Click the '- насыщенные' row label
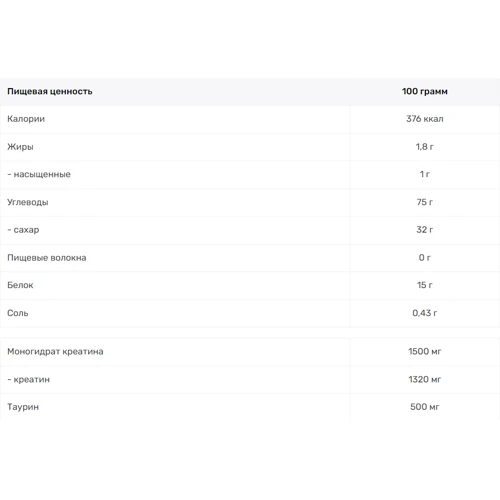Screen dimensions: 500x500 coord(39,174)
